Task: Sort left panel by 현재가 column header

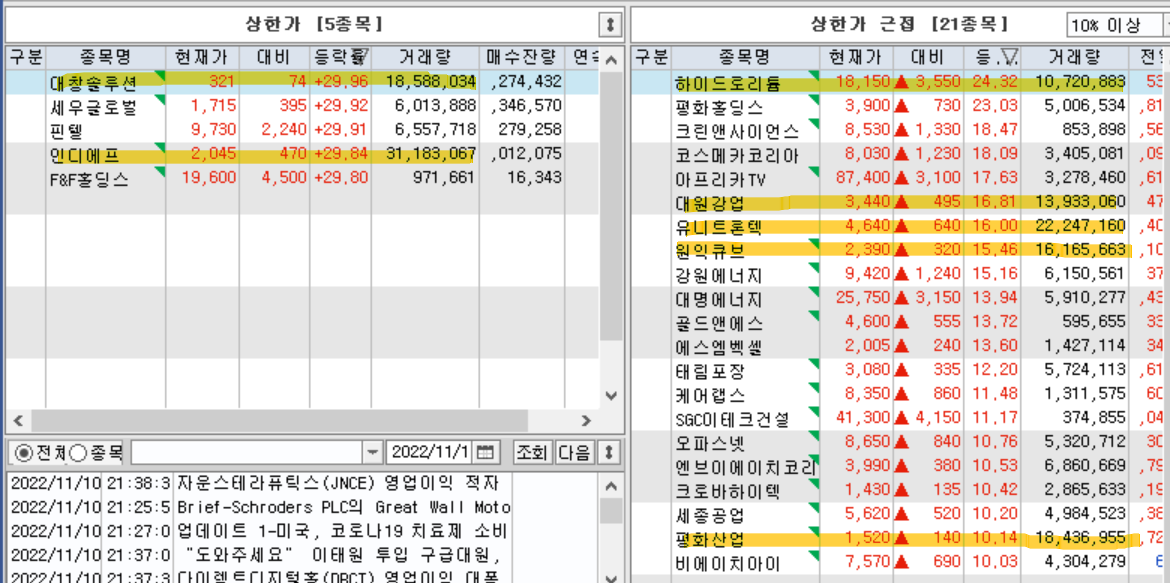Action: point(202,58)
